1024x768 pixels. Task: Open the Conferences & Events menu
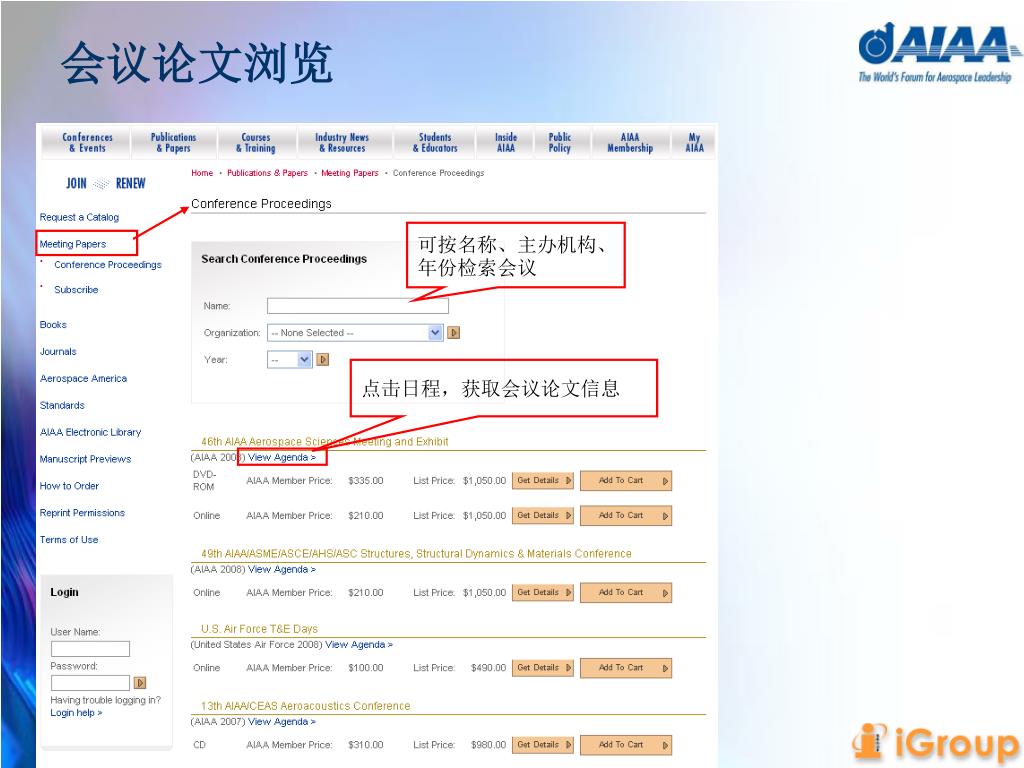click(88, 142)
